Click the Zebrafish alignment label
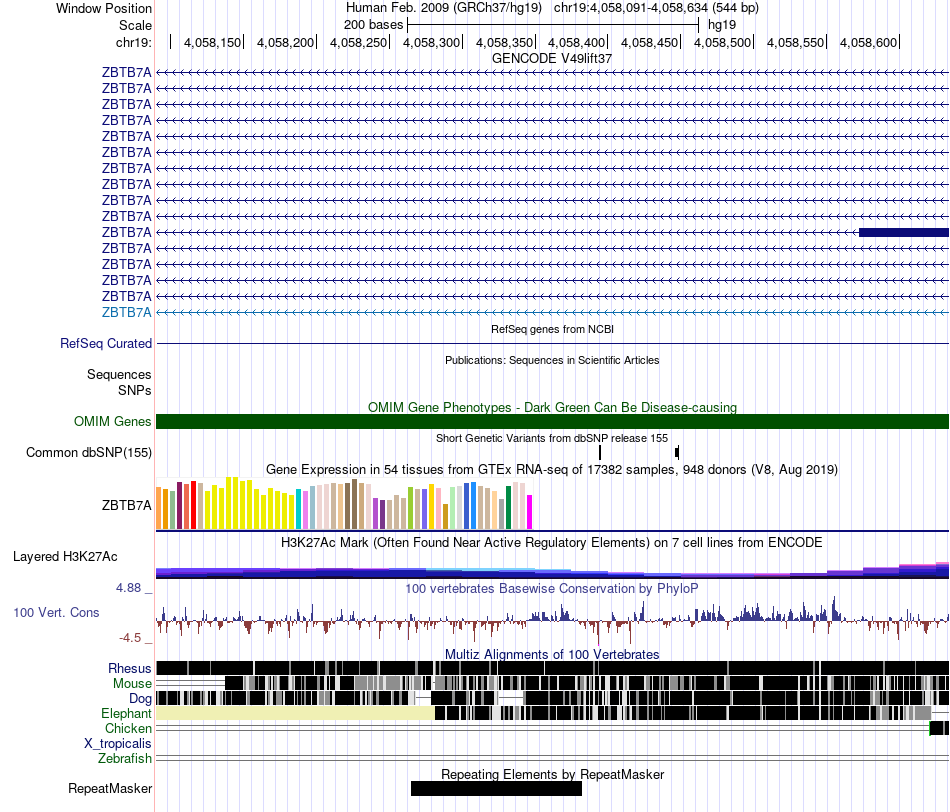The height and width of the screenshot is (812, 950). (x=125, y=759)
